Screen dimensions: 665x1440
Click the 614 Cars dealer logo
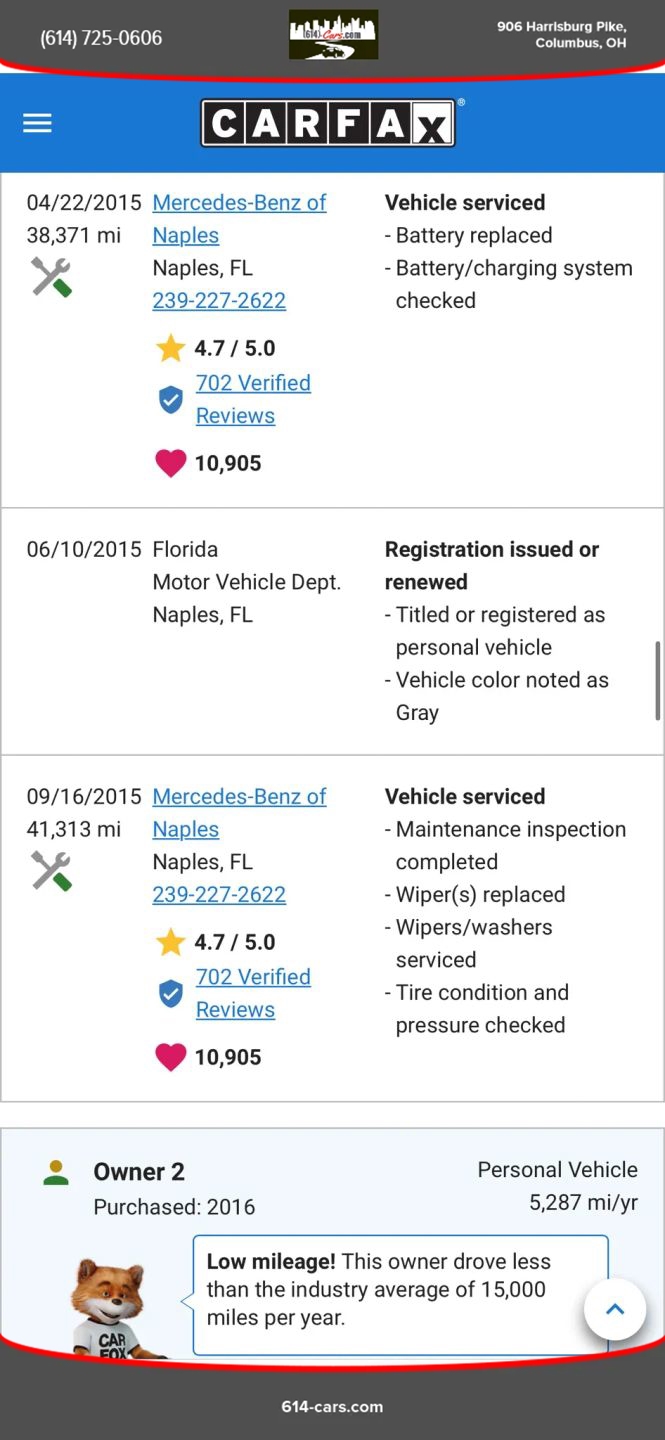[333, 35]
